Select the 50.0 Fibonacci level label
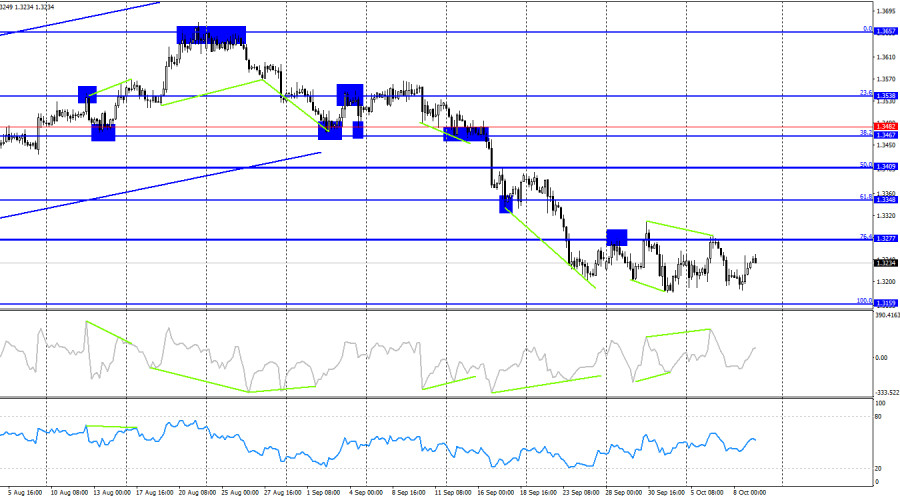900x500 pixels. click(866, 165)
